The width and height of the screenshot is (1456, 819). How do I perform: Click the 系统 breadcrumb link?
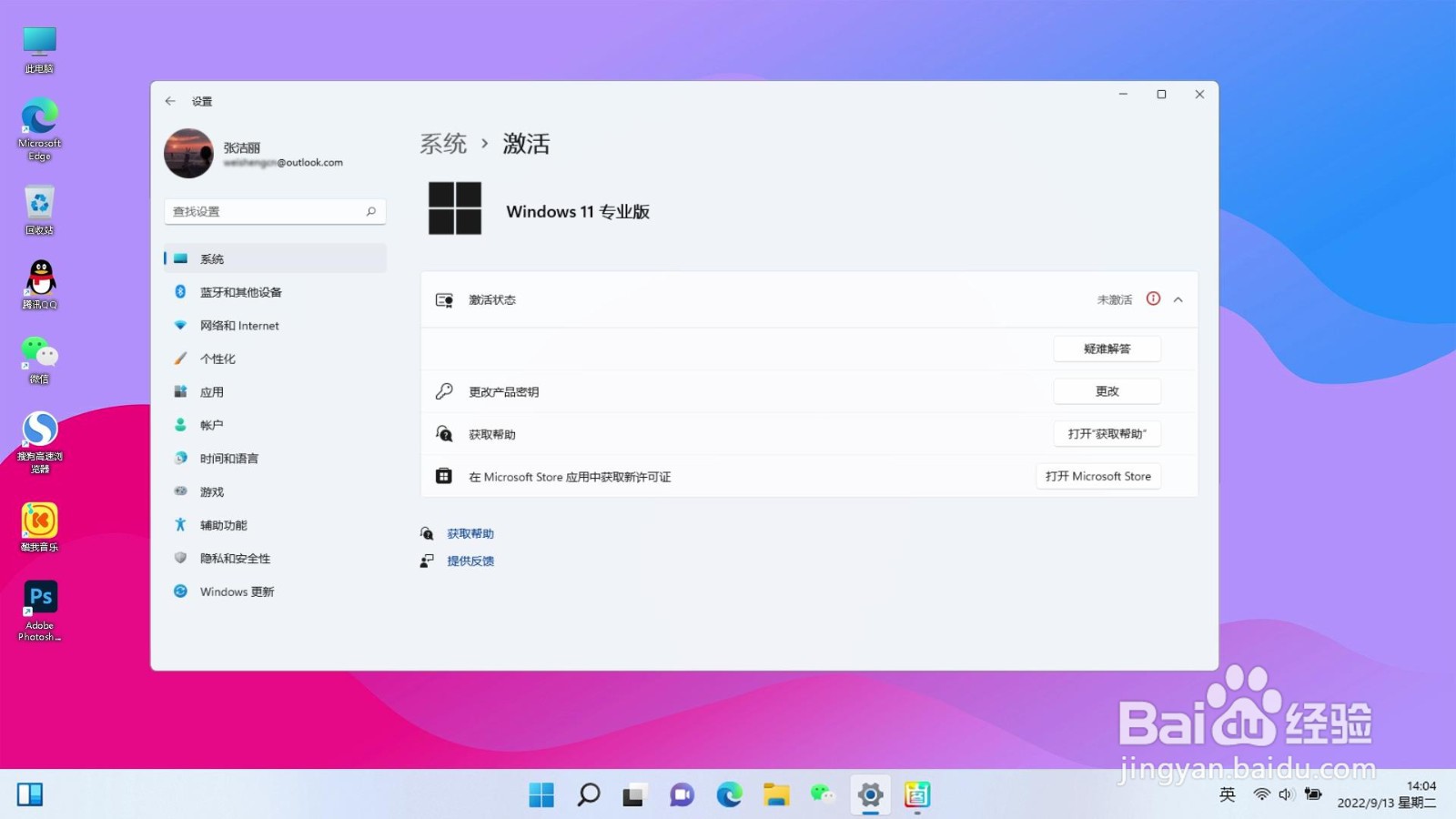tap(443, 144)
